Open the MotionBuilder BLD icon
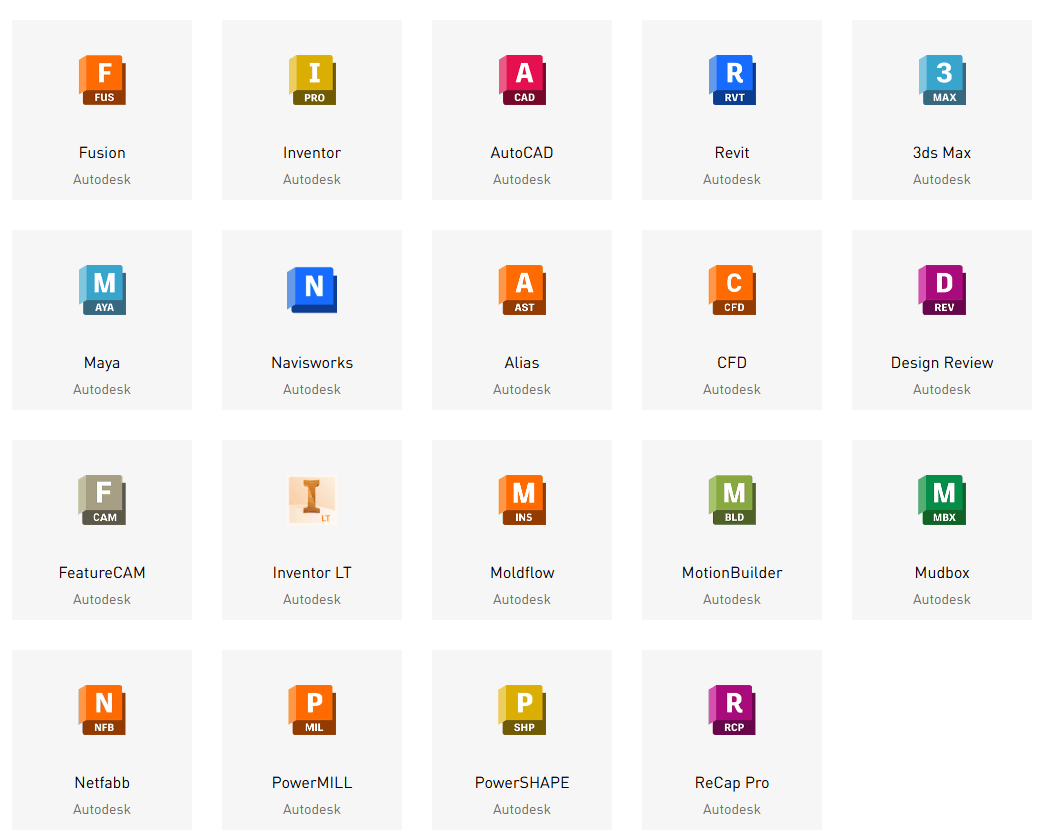1057x832 pixels. (x=732, y=500)
